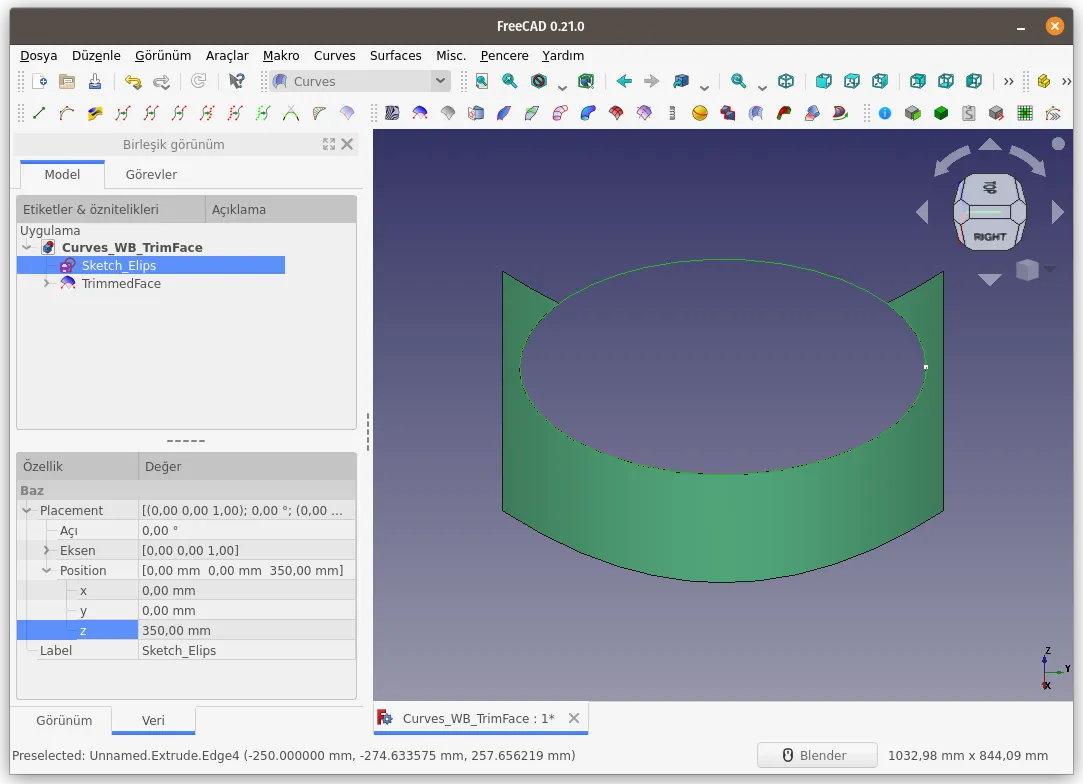1083x784 pixels.
Task: Click the Blender navigation style button
Action: click(x=817, y=756)
